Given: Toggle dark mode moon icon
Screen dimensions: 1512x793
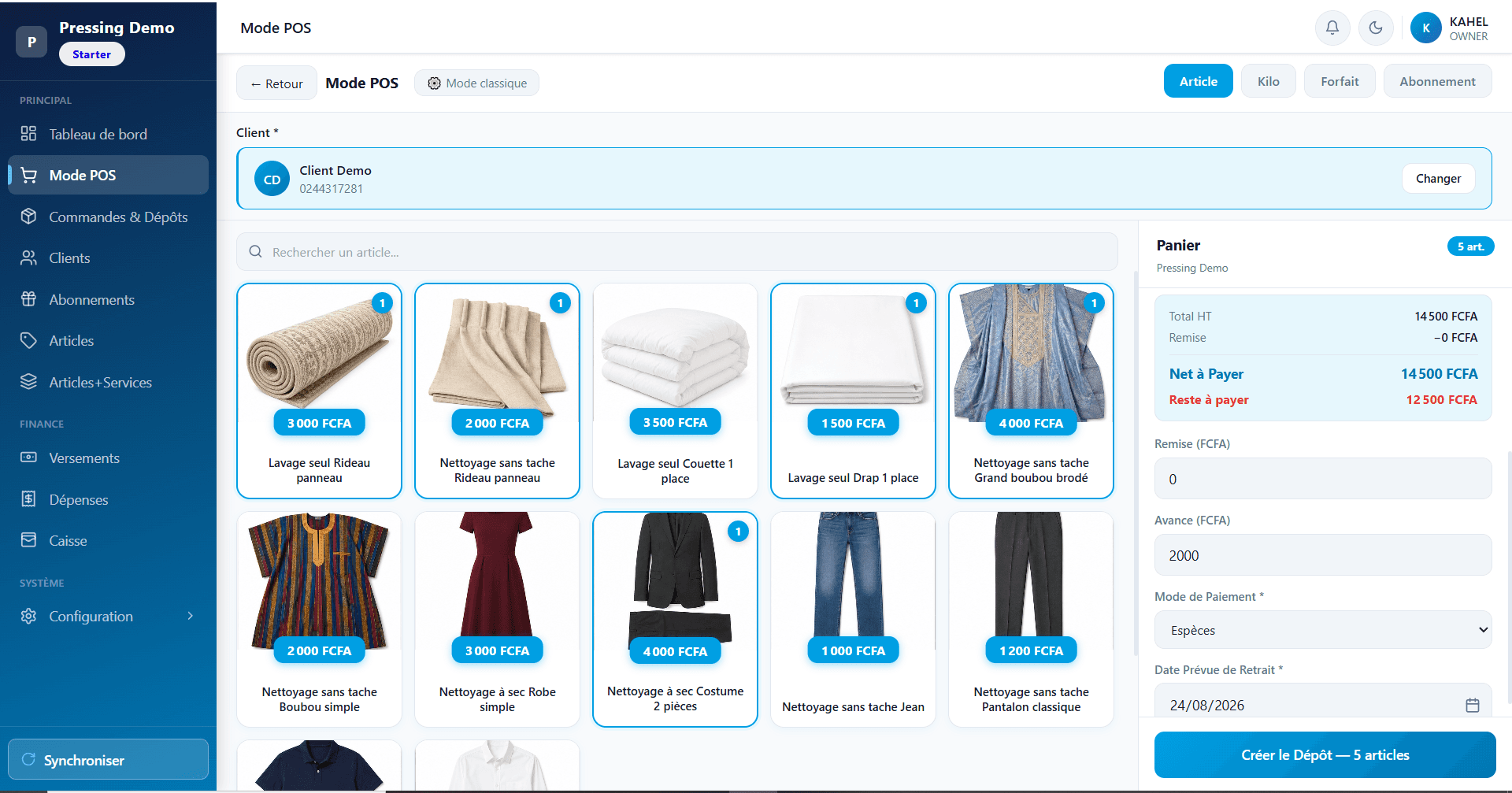Looking at the screenshot, I should [1376, 28].
